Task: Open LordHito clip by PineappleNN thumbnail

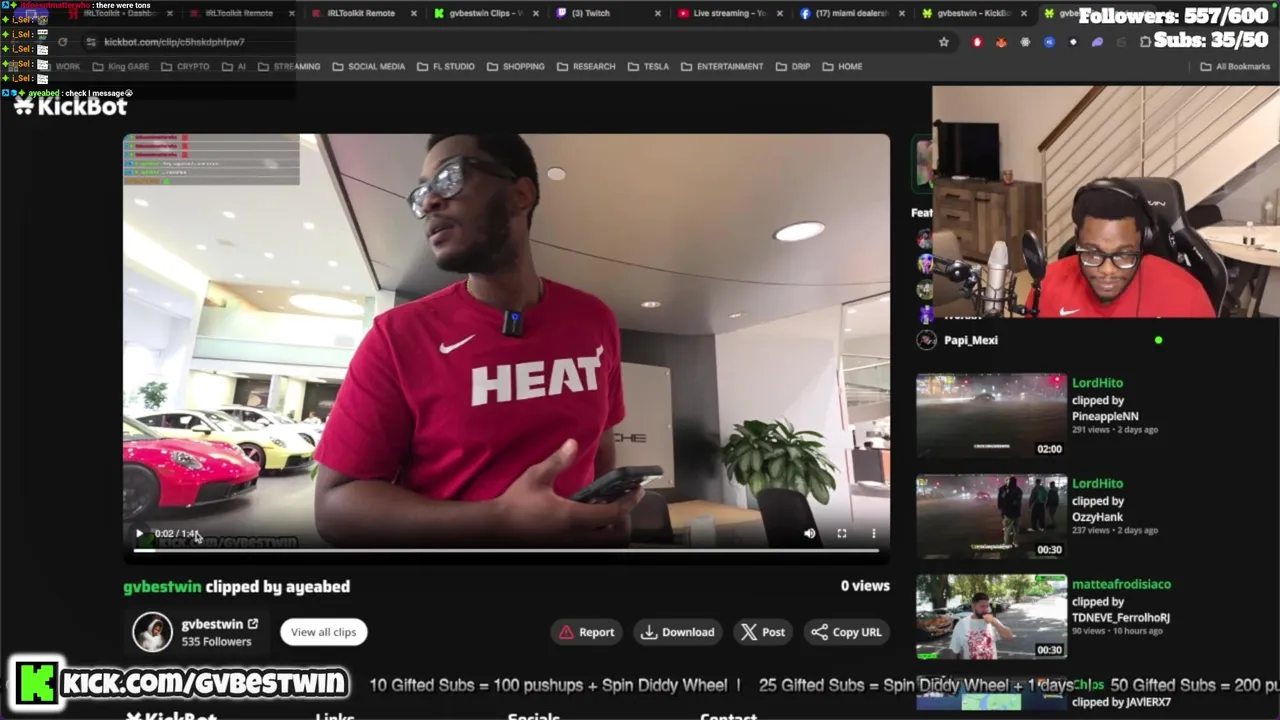Action: coord(991,416)
